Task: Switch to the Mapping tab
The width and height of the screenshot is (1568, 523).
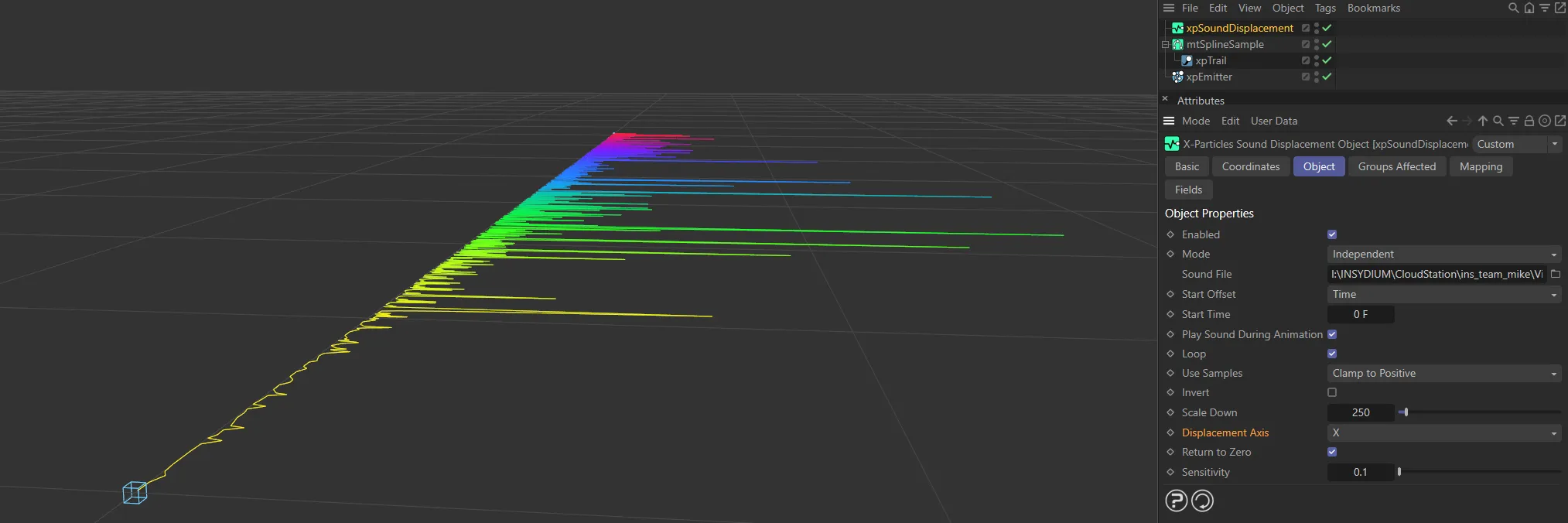Action: pyautogui.click(x=1481, y=166)
